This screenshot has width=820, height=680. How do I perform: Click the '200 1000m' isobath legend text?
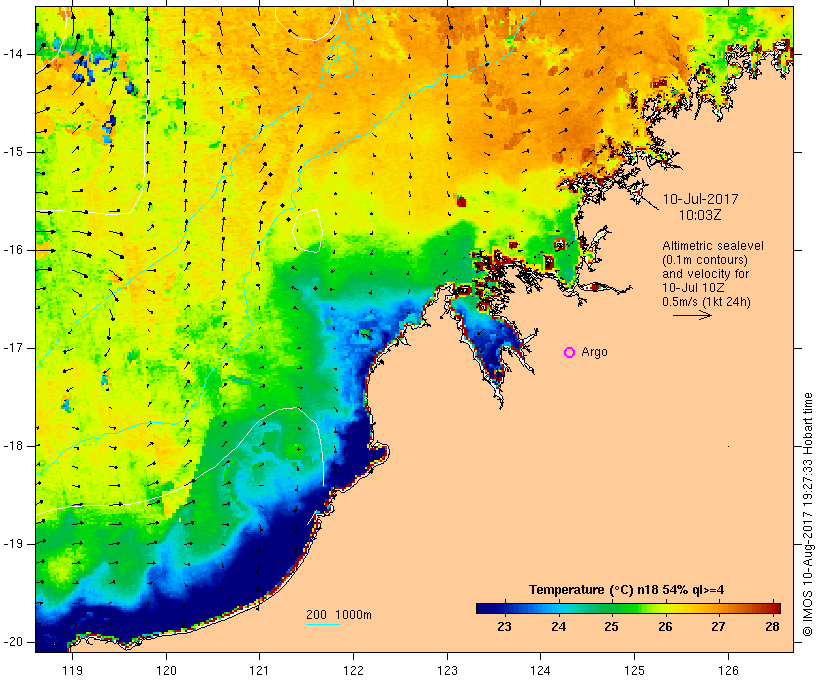(x=339, y=615)
